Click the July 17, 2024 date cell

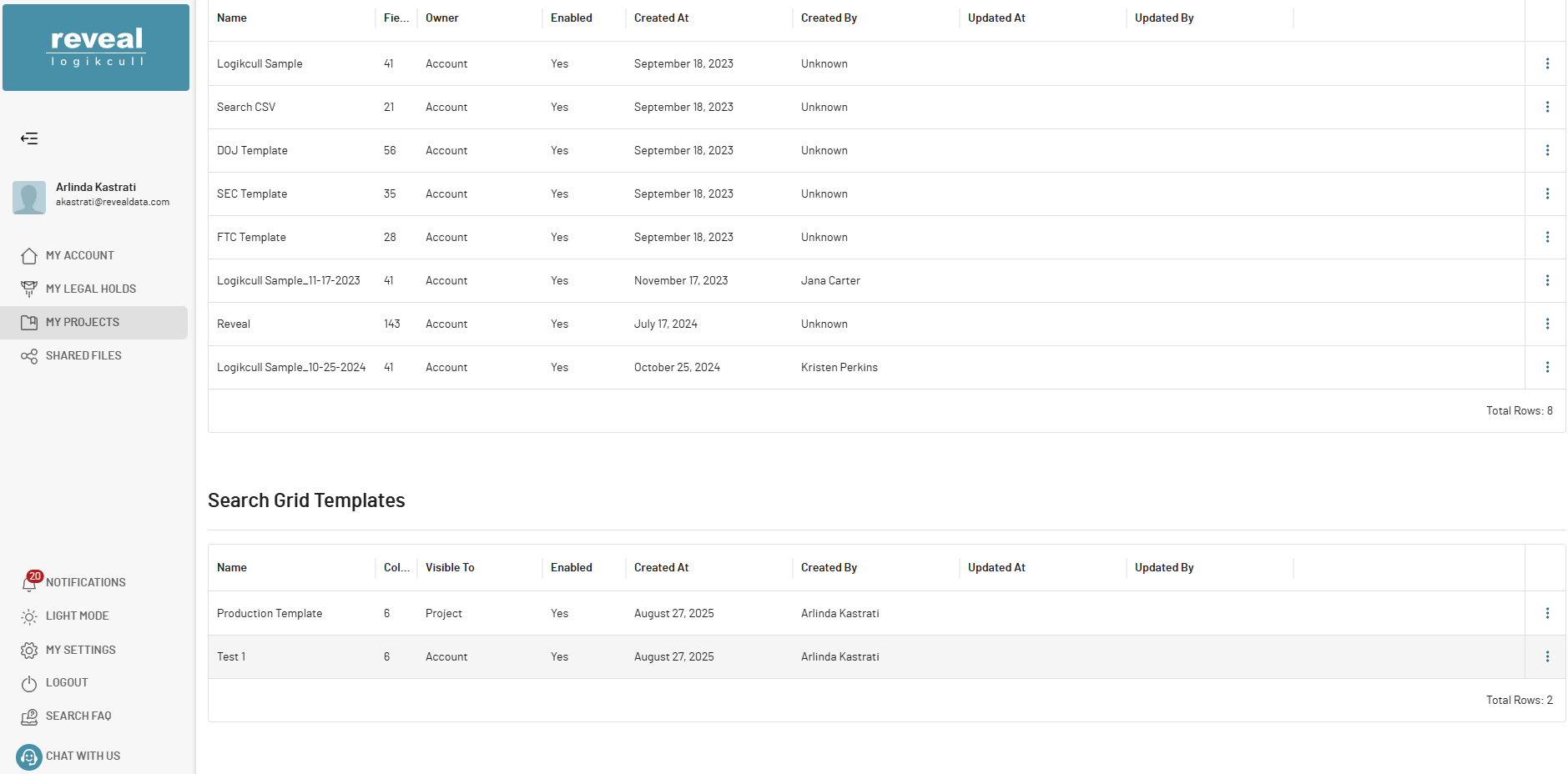click(666, 324)
